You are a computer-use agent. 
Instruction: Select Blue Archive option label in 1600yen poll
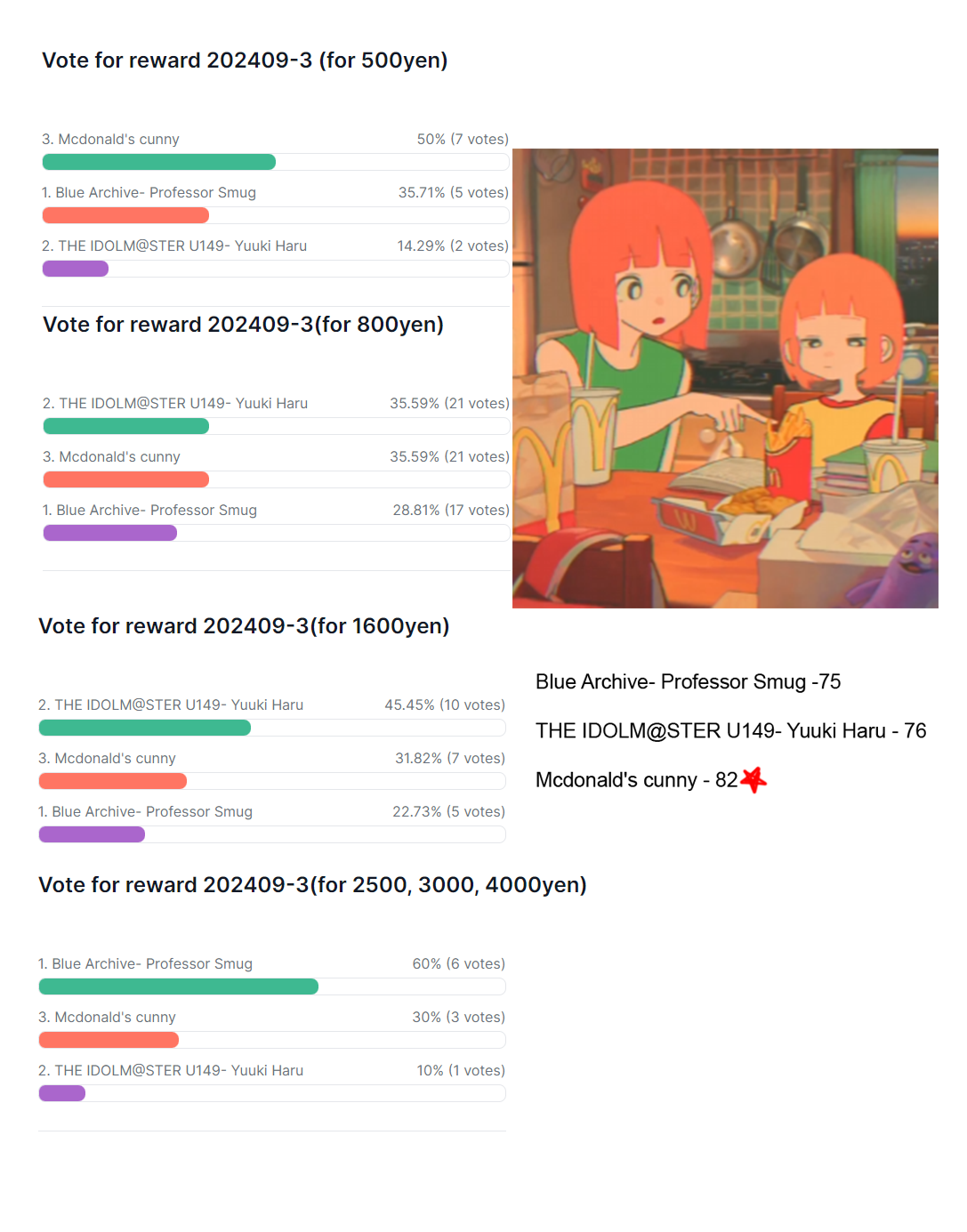146,811
